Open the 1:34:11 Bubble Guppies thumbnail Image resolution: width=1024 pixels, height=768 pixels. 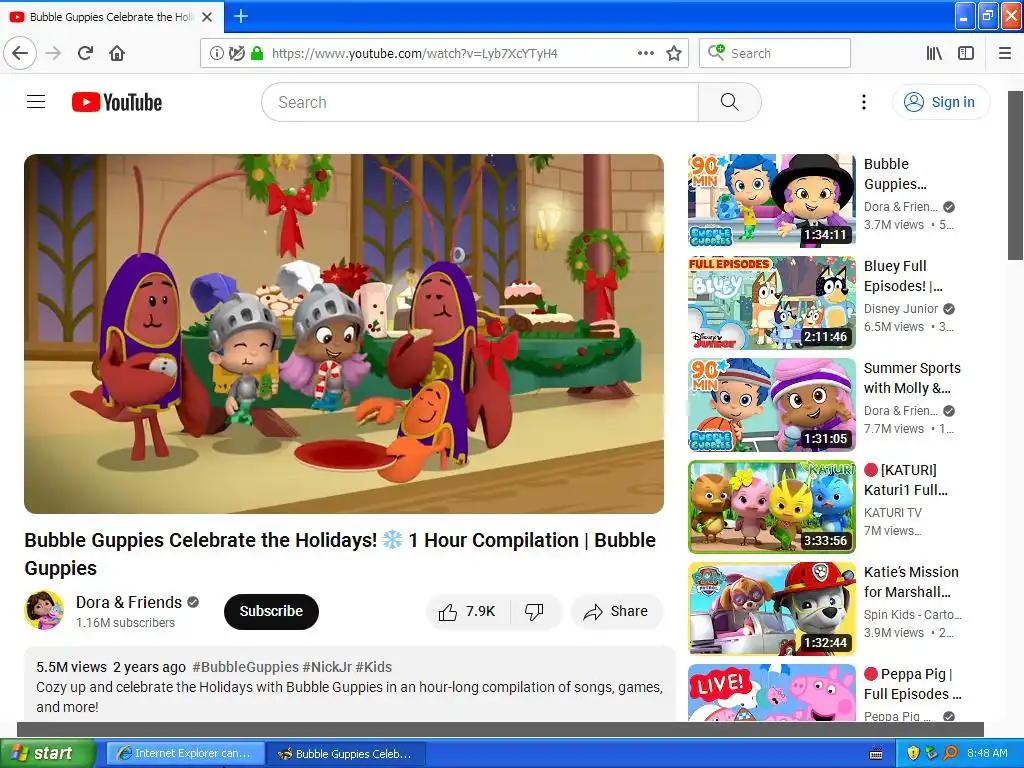[772, 200]
